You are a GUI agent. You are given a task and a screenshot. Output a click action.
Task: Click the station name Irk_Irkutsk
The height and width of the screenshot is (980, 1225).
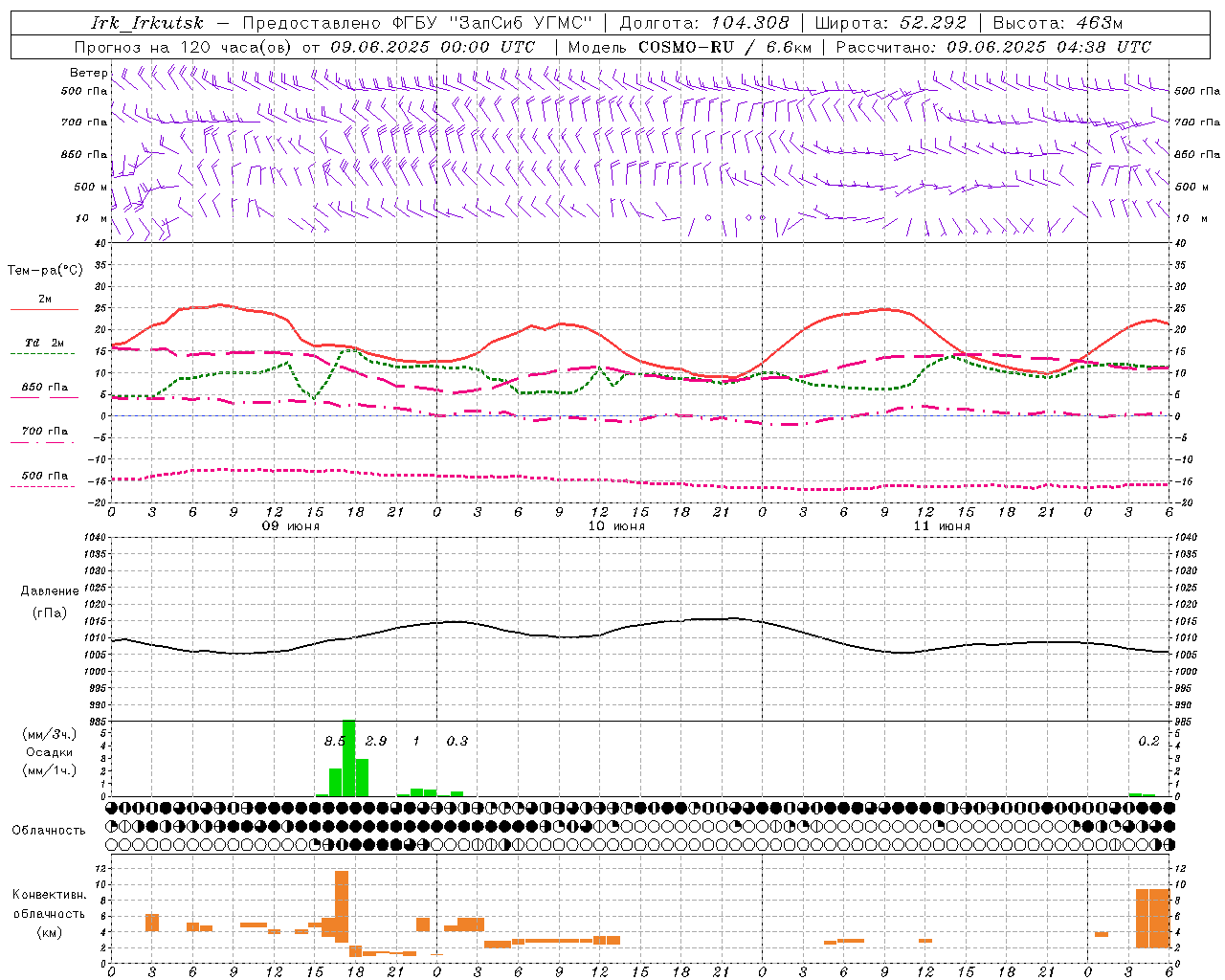click(x=147, y=23)
